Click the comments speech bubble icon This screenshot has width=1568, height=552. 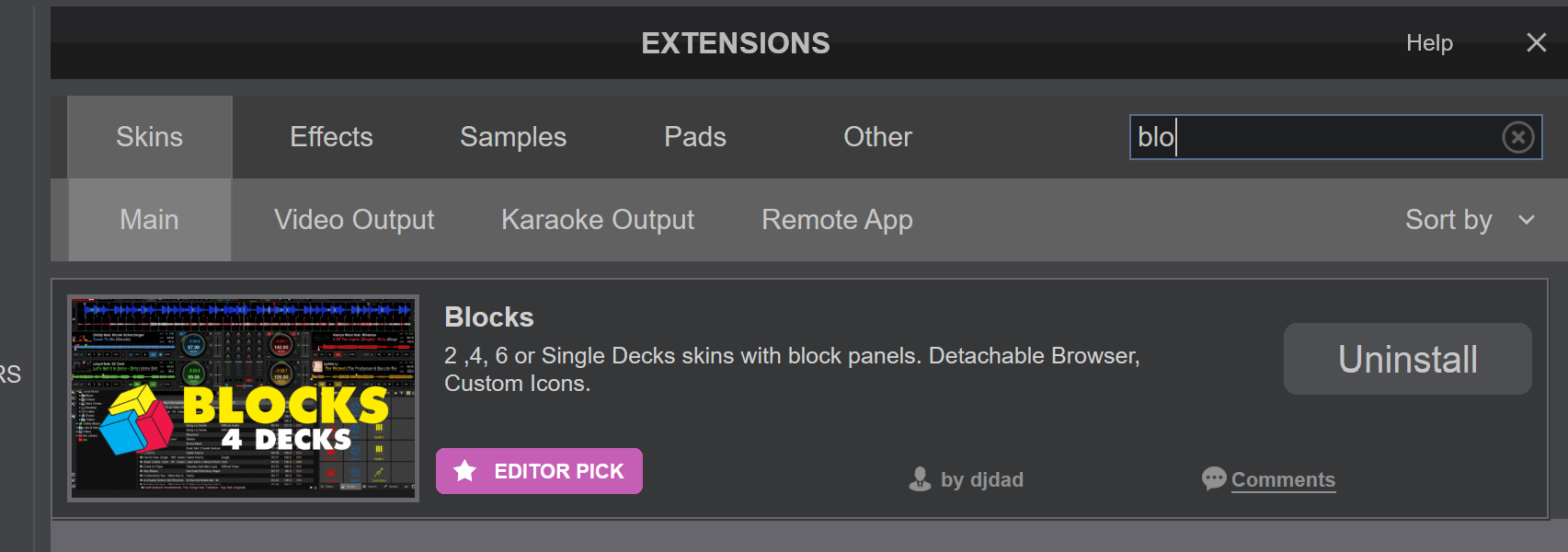[1214, 478]
